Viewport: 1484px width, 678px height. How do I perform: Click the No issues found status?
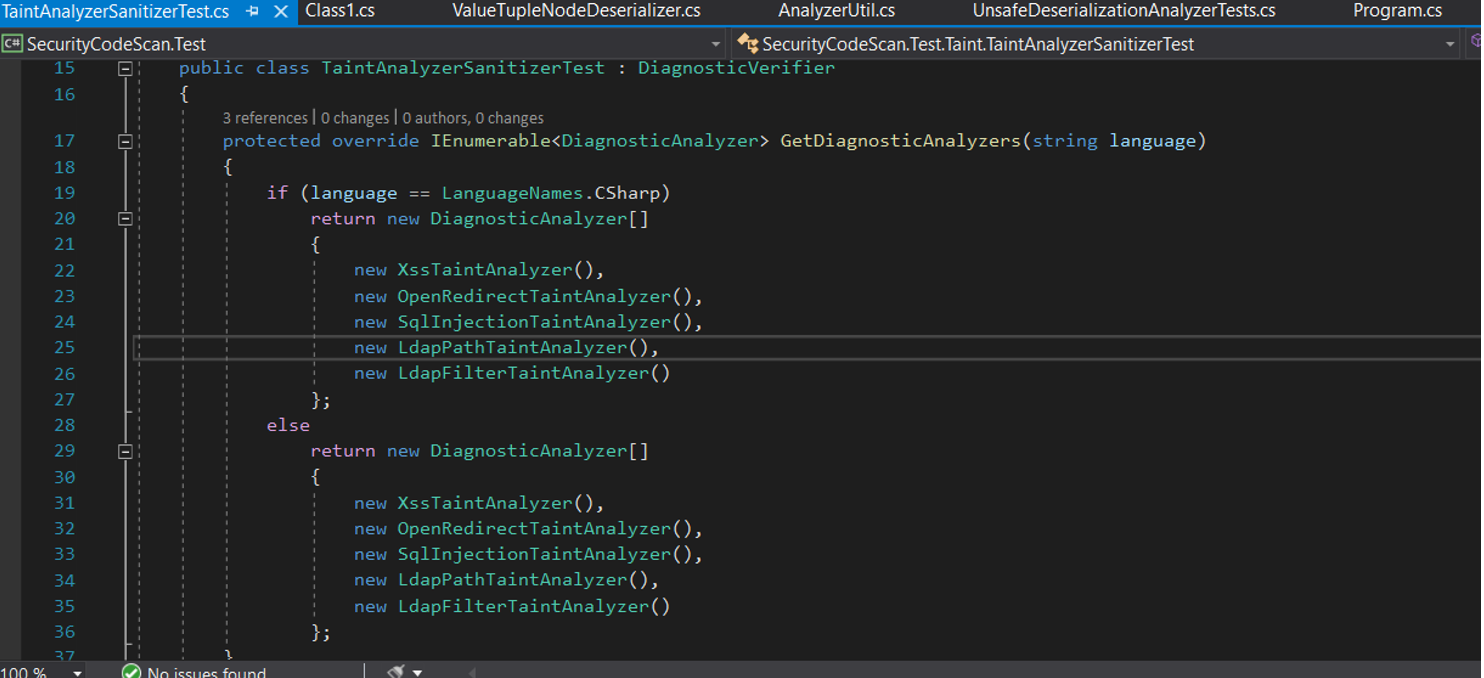206,672
